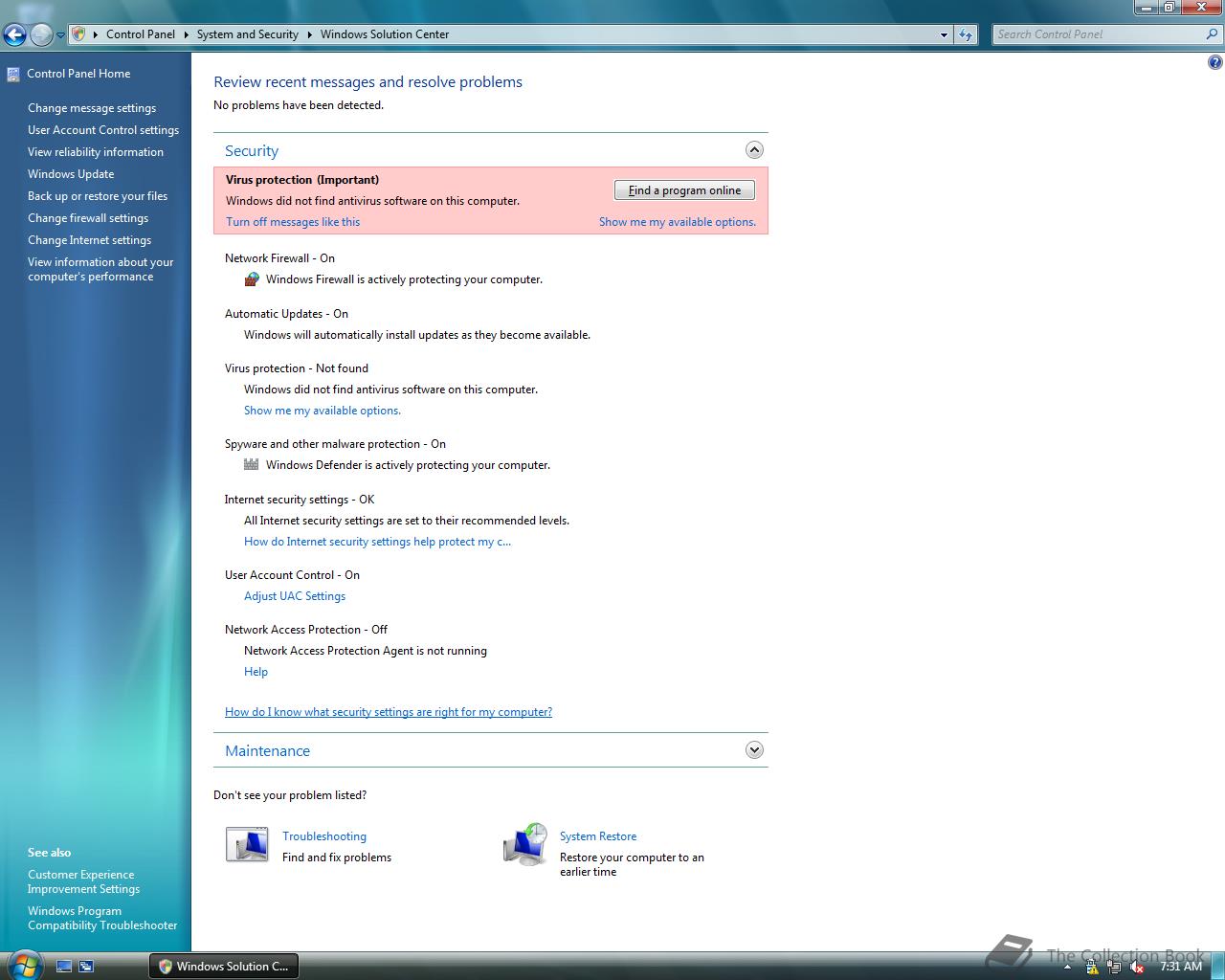This screenshot has width=1225, height=980.
Task: Click the network tray icon
Action: point(1115,968)
